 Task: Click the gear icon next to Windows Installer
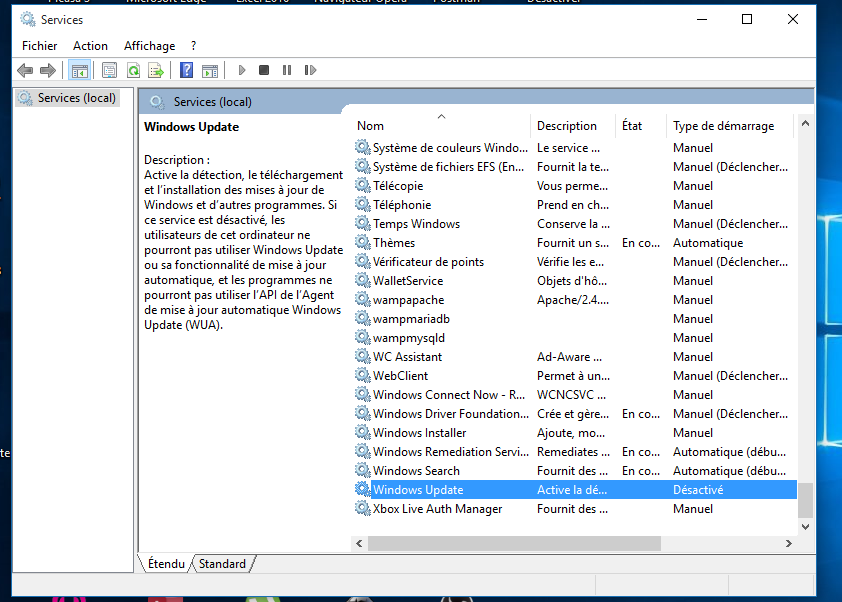pyautogui.click(x=363, y=432)
